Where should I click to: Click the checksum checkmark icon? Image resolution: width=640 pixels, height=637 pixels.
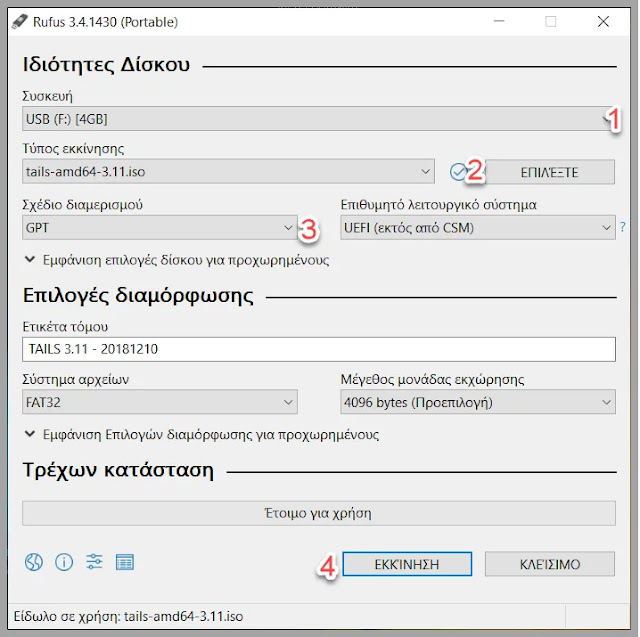459,172
